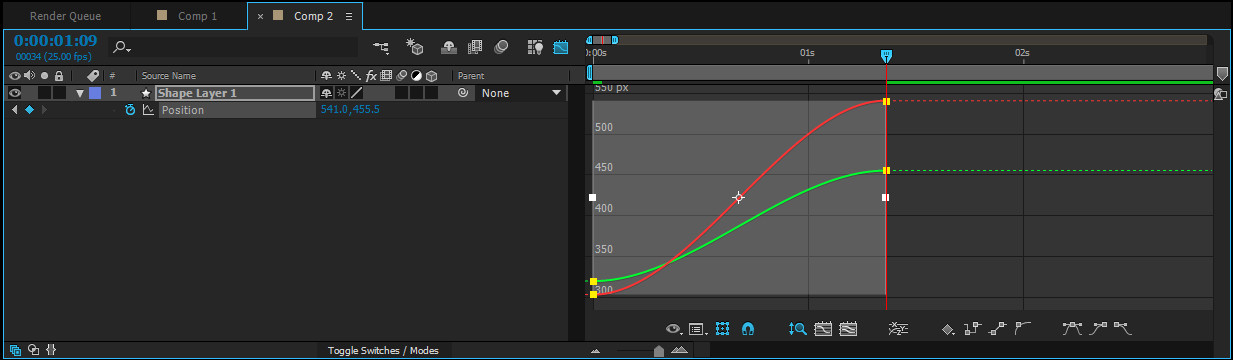This screenshot has width=1233, height=360.
Task: Click the Source Name column header
Action: (x=168, y=76)
